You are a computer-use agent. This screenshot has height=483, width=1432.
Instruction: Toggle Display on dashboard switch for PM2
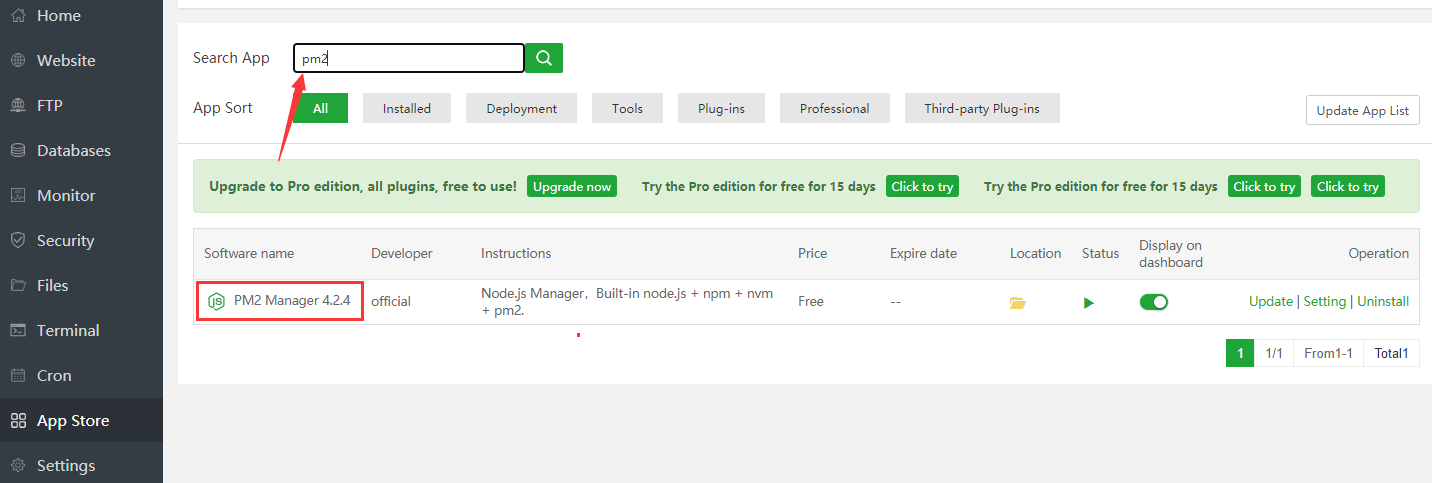(x=1154, y=302)
